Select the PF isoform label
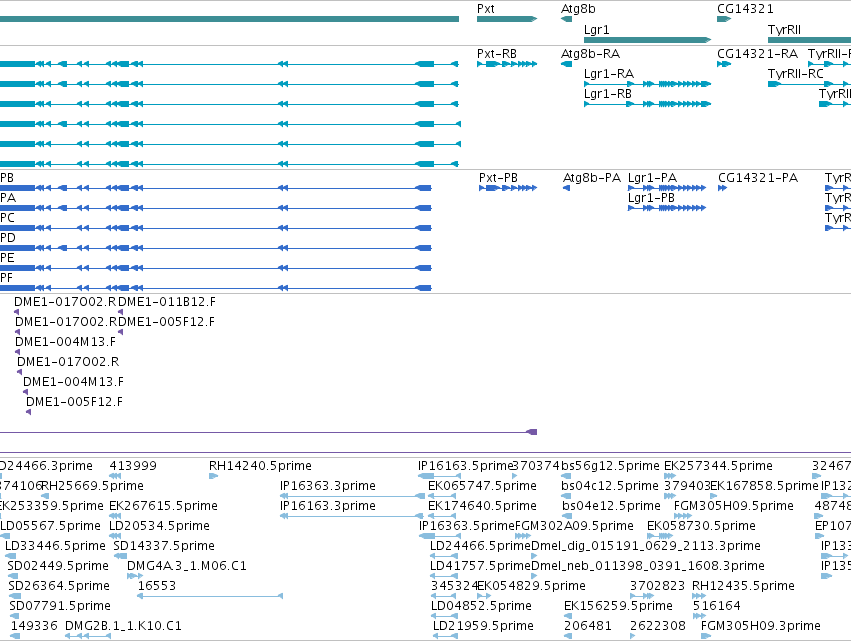851x641 pixels. (x=7, y=278)
